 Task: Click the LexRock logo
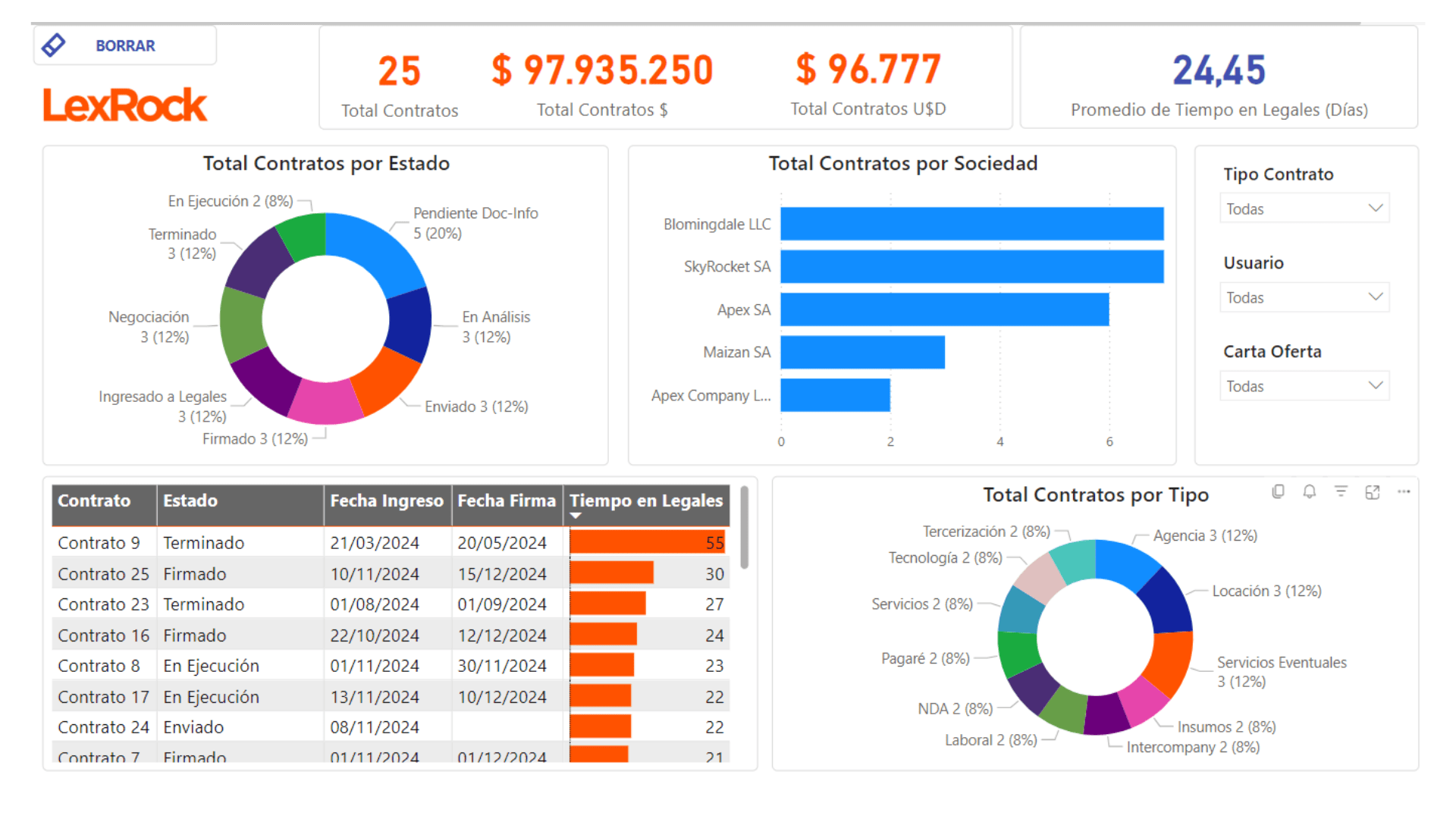point(125,105)
